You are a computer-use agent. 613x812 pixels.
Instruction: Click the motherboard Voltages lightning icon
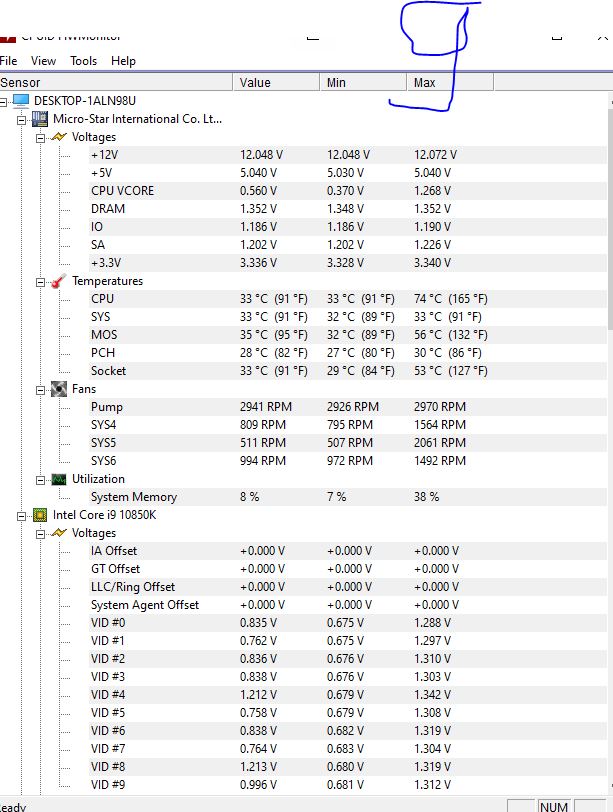(59, 137)
